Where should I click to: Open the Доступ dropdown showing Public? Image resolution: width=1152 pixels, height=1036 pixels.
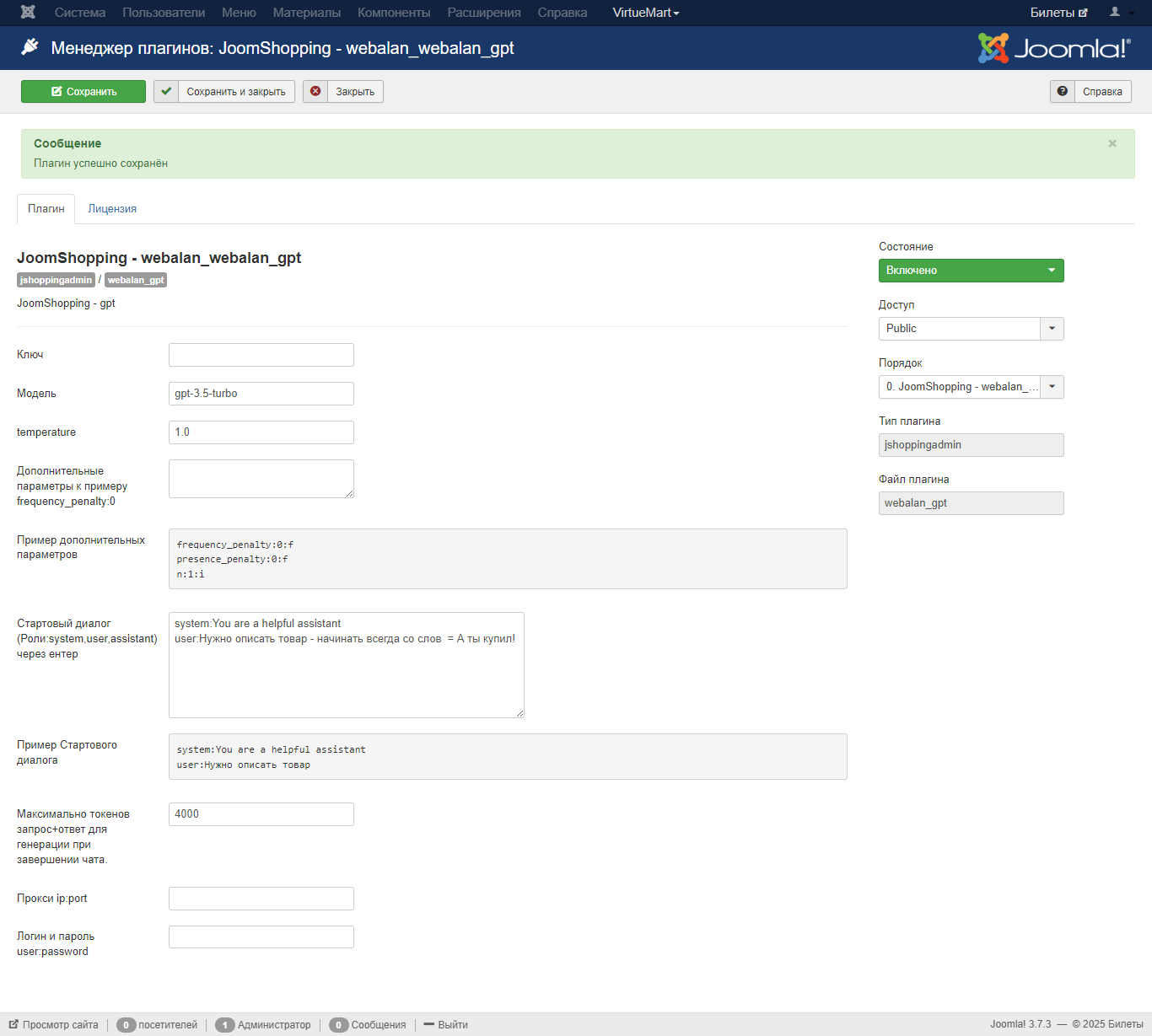point(972,329)
